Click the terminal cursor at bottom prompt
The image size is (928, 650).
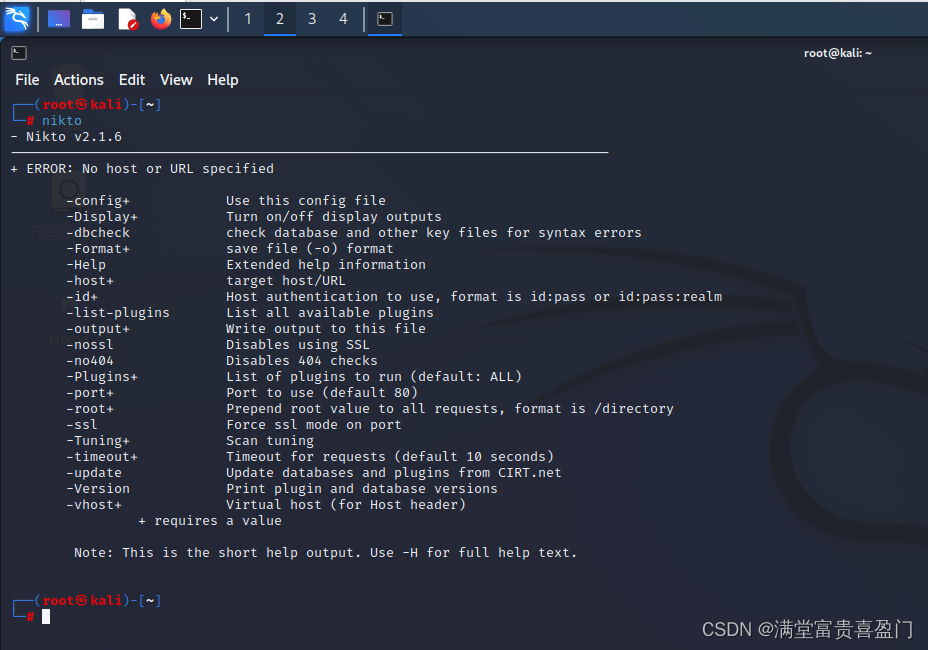coord(46,617)
